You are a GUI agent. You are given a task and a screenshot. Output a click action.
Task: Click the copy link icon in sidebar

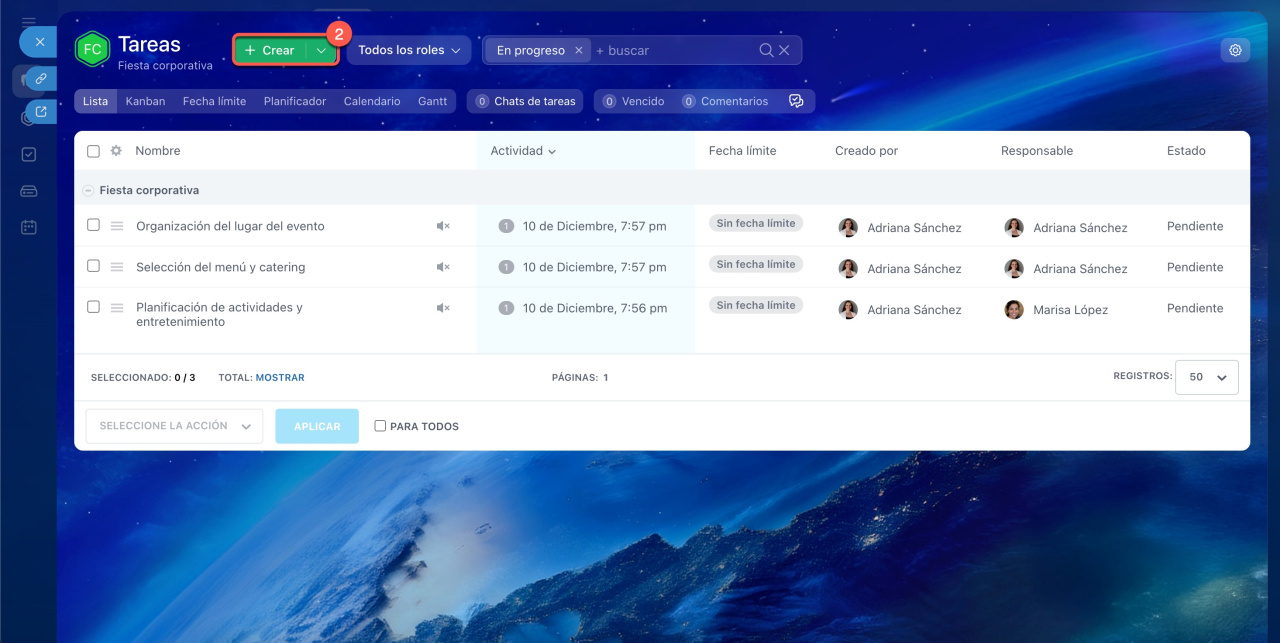[x=41, y=78]
